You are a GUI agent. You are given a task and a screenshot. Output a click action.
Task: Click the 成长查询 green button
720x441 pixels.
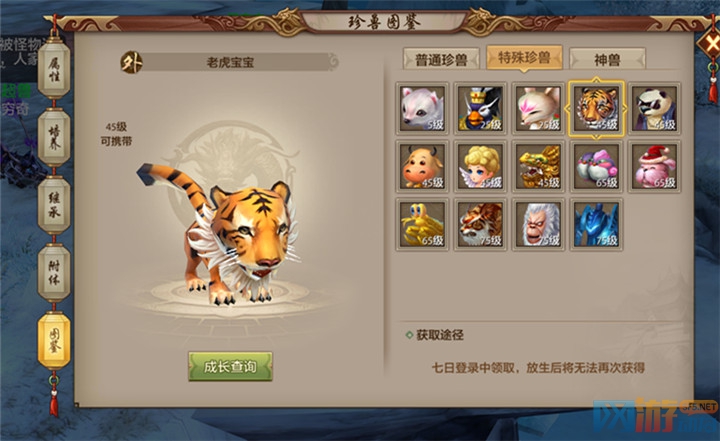pyautogui.click(x=230, y=367)
